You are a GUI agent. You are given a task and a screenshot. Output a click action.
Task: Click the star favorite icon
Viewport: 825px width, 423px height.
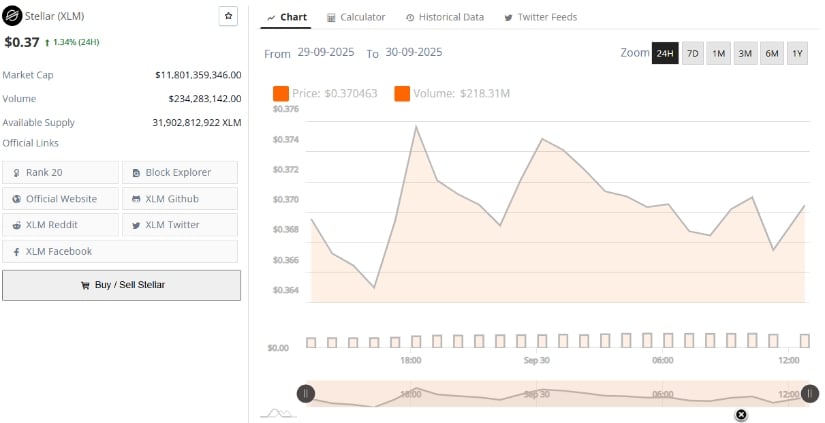[x=229, y=17]
